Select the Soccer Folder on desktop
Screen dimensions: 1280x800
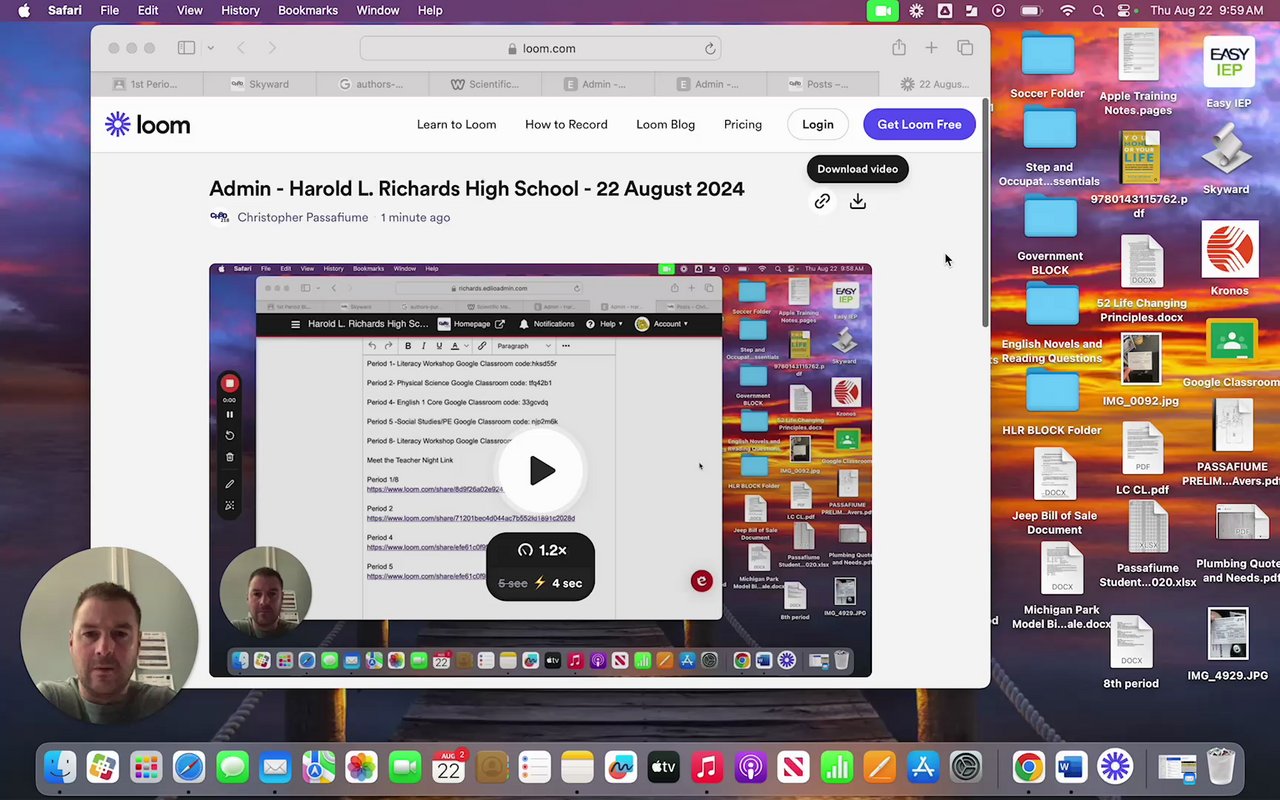tap(1047, 65)
